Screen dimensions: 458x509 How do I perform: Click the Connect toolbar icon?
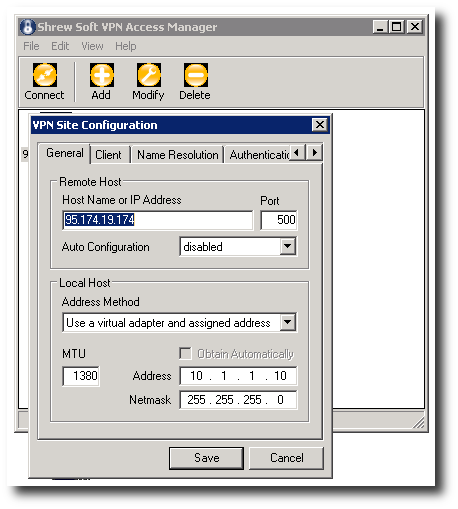coord(45,75)
